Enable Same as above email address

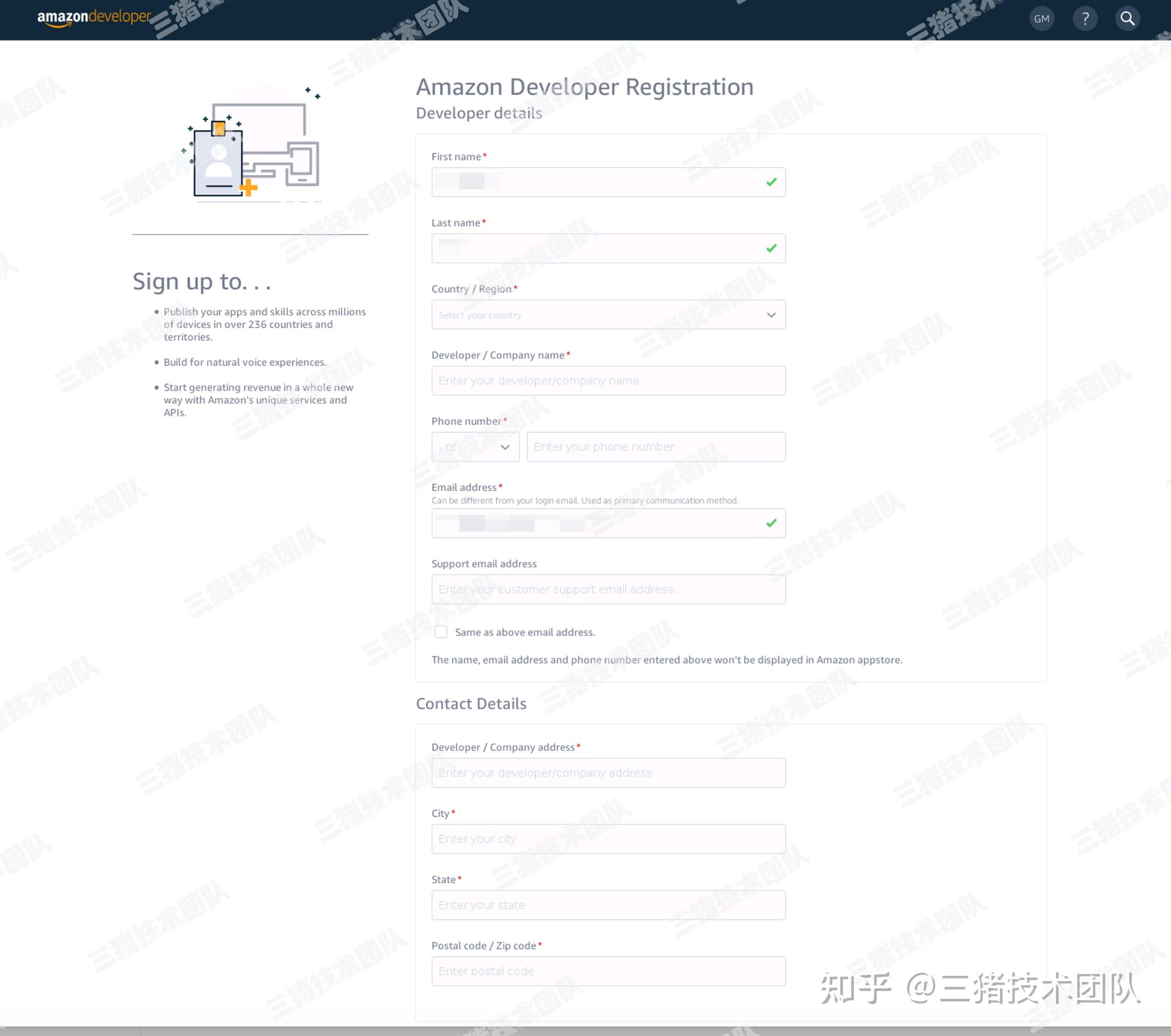pos(441,632)
